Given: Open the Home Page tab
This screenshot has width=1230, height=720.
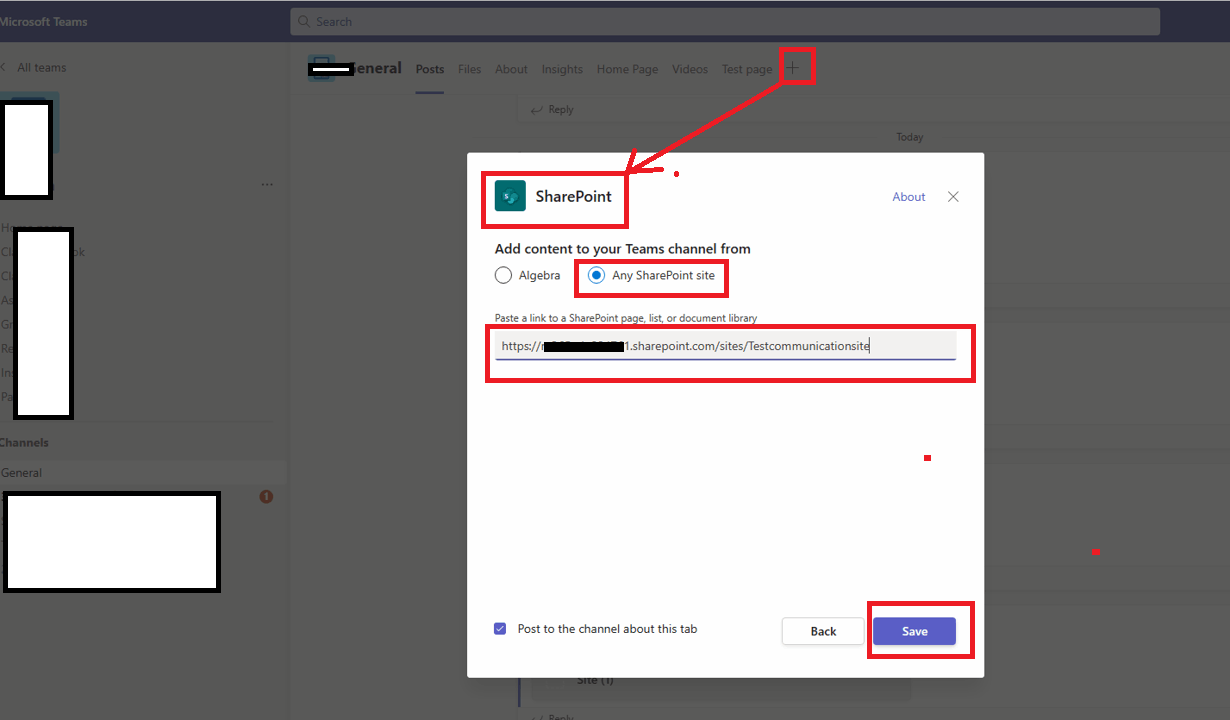Looking at the screenshot, I should (627, 69).
